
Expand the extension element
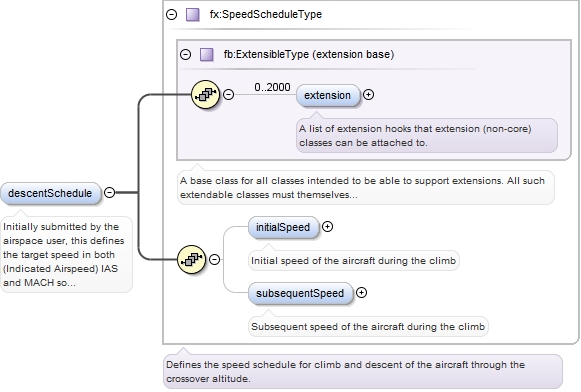[368, 94]
